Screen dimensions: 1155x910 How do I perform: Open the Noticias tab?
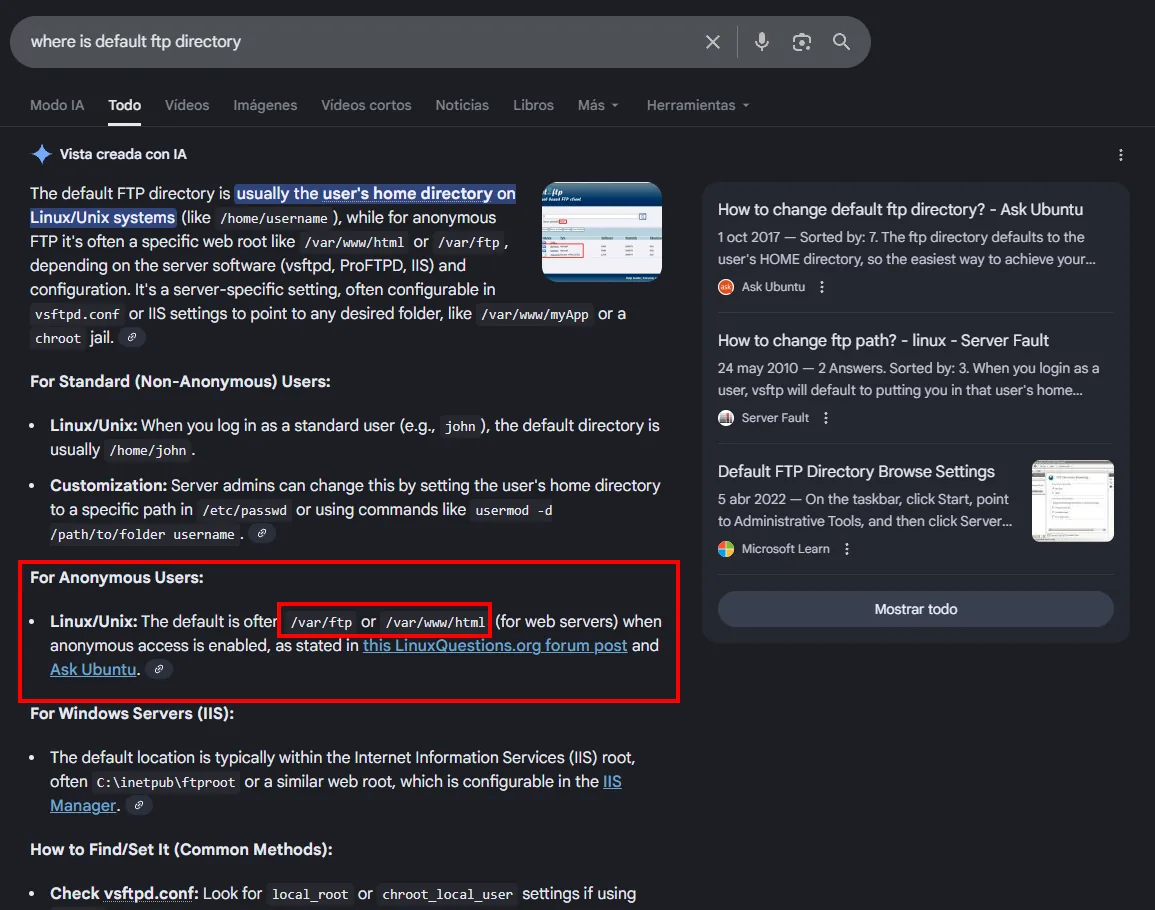coord(462,105)
